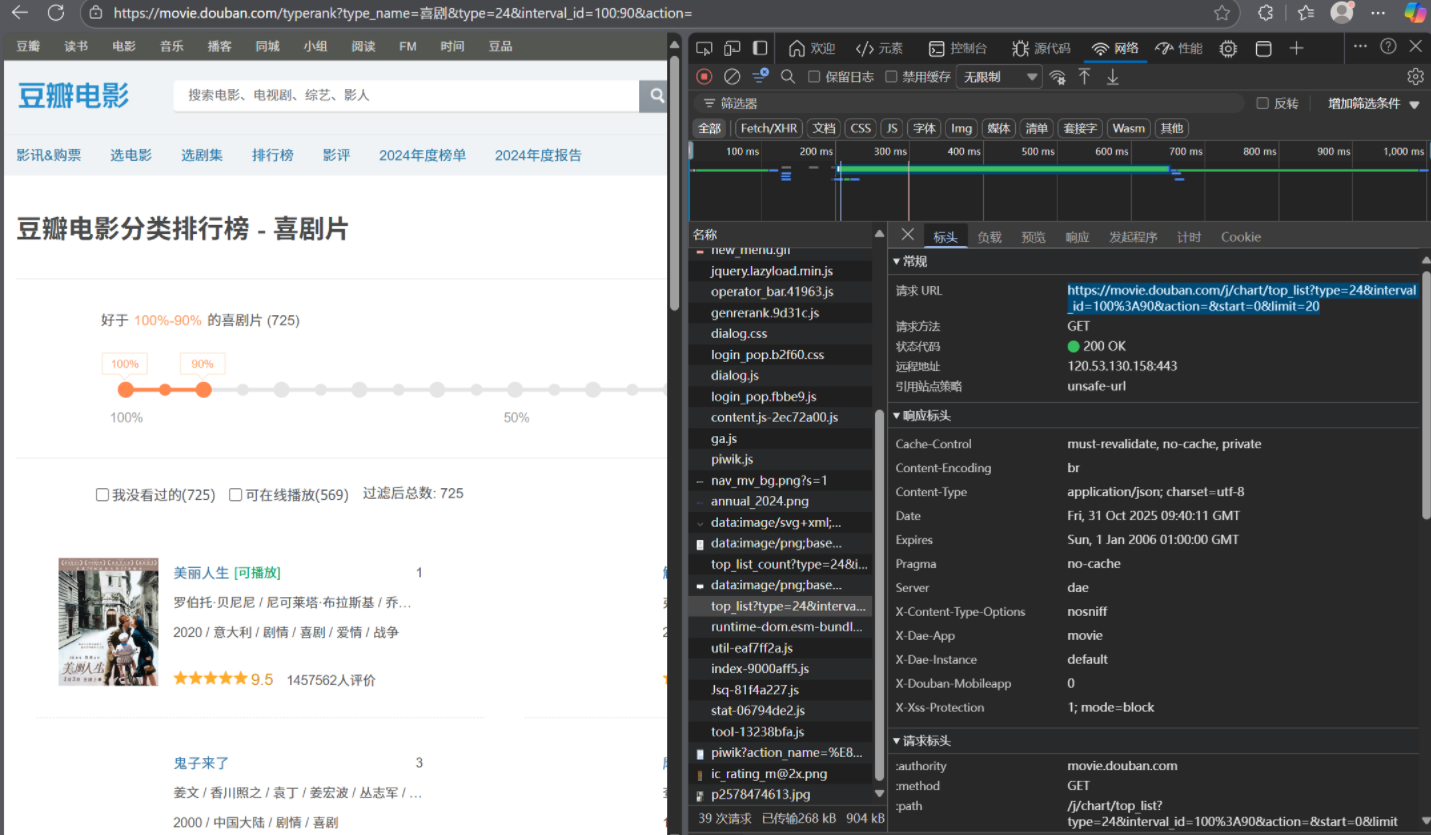Open 排行榜 in Douban movie nav
Viewport: 1431px width, 835px height.
(272, 155)
